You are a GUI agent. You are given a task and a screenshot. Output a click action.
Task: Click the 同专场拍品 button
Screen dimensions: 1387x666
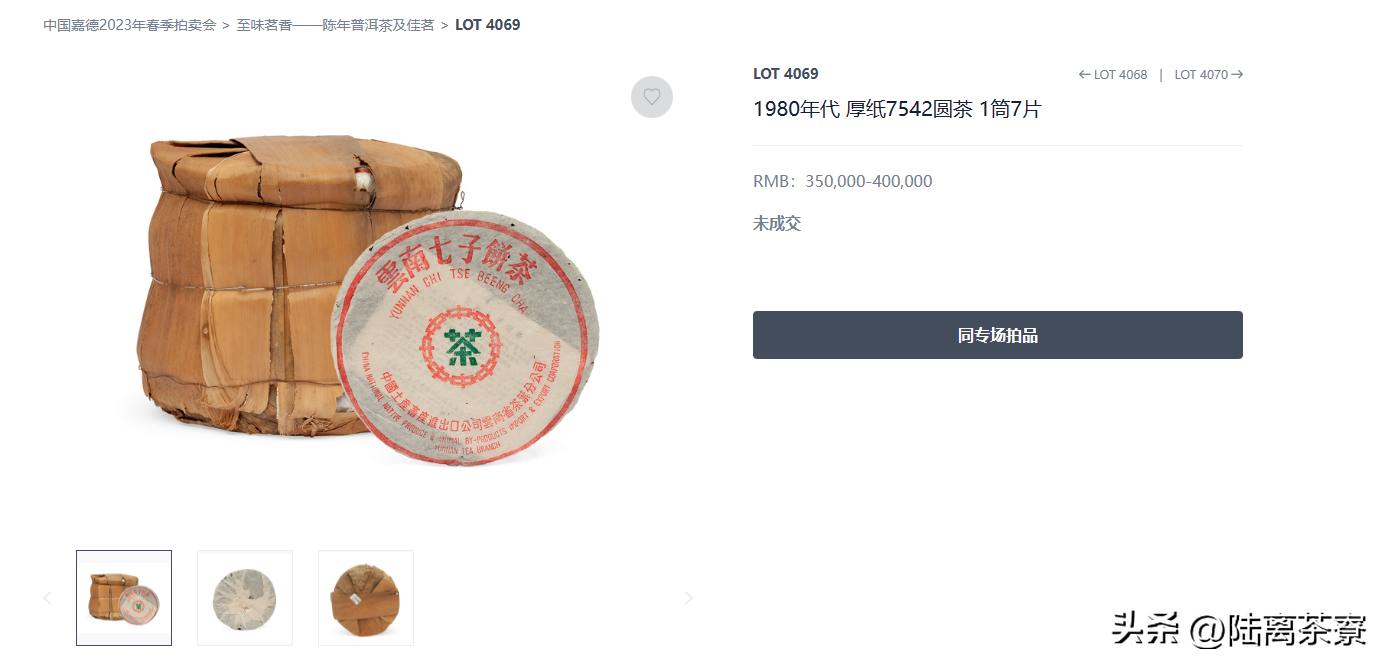point(998,335)
